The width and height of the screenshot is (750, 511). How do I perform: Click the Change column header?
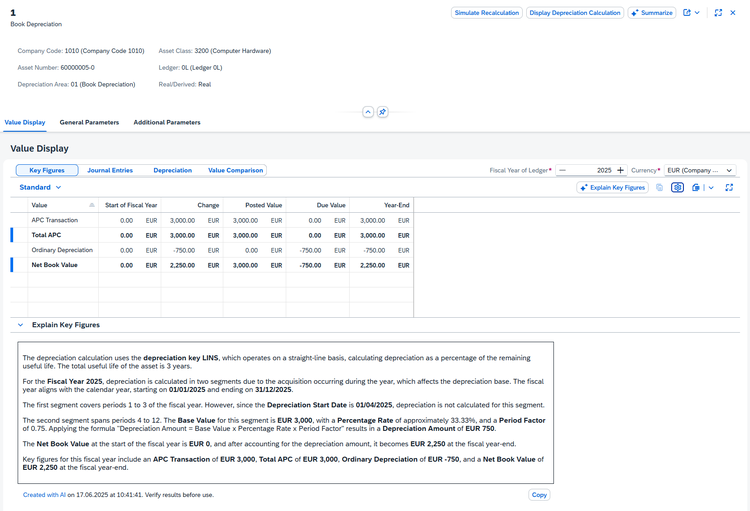click(192, 205)
